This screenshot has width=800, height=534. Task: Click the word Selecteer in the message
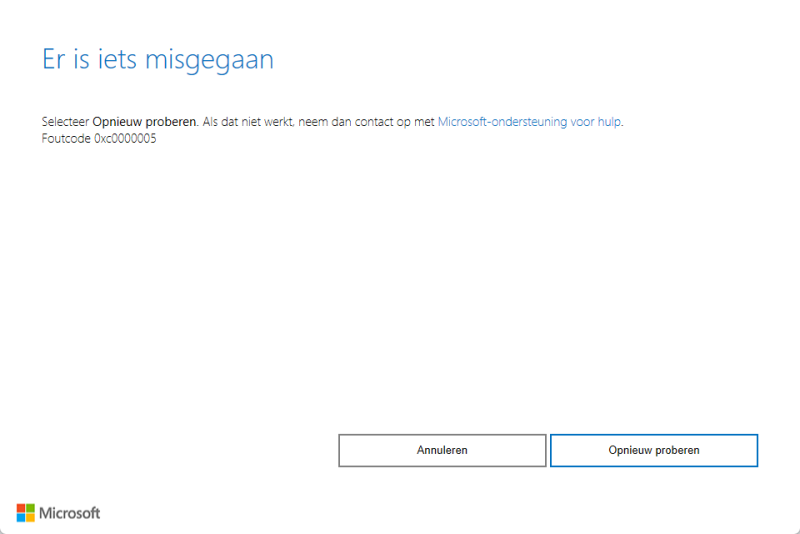(65, 121)
